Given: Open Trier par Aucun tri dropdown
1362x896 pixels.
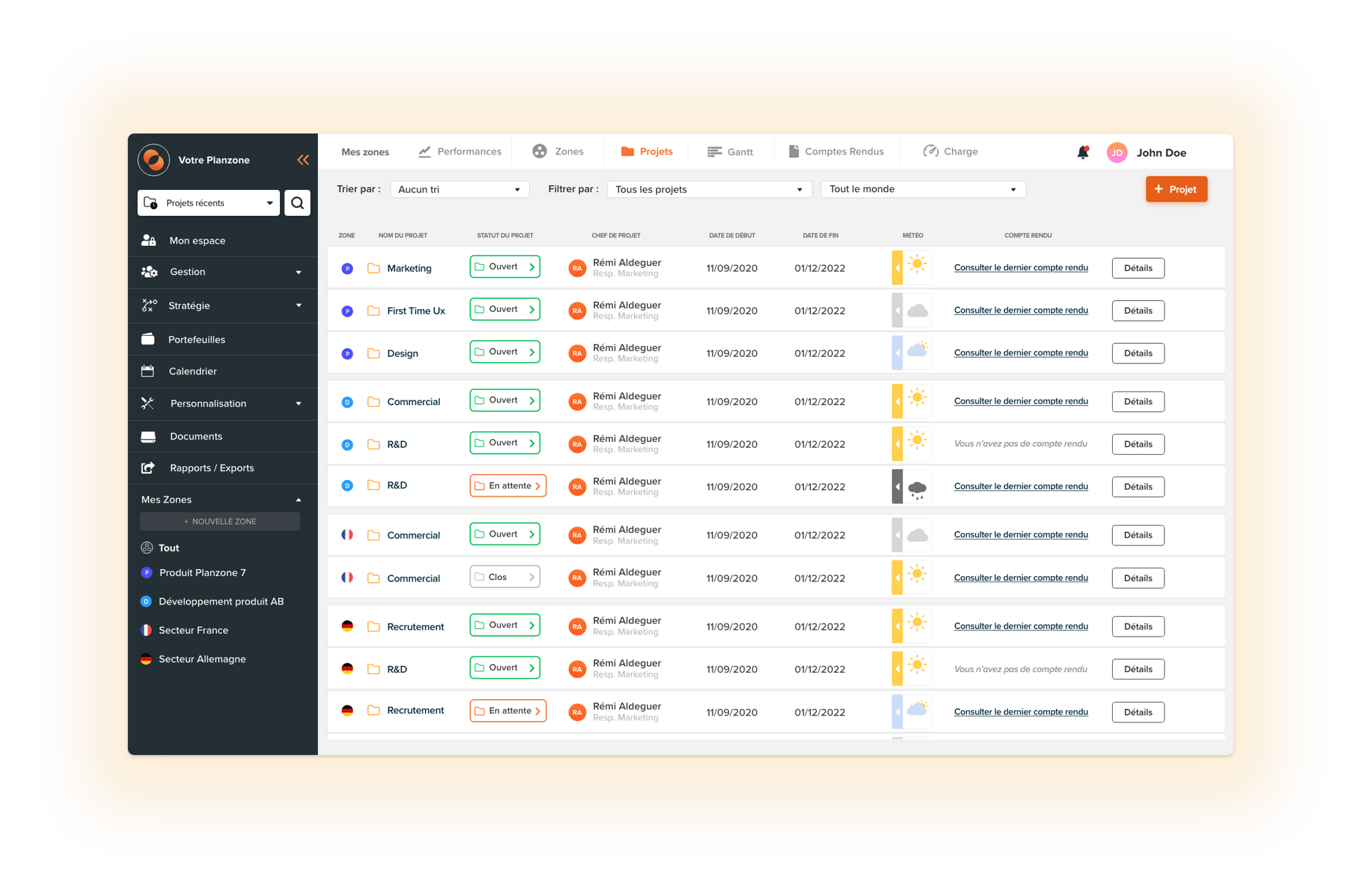Looking at the screenshot, I should coord(459,189).
